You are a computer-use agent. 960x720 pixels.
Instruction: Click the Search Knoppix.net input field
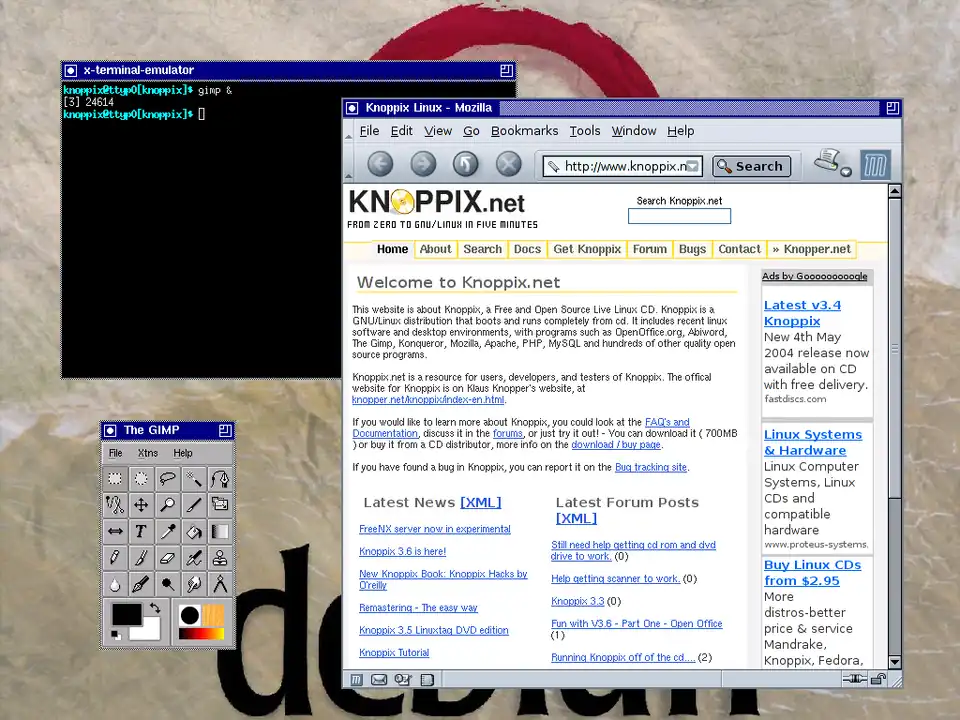679,216
